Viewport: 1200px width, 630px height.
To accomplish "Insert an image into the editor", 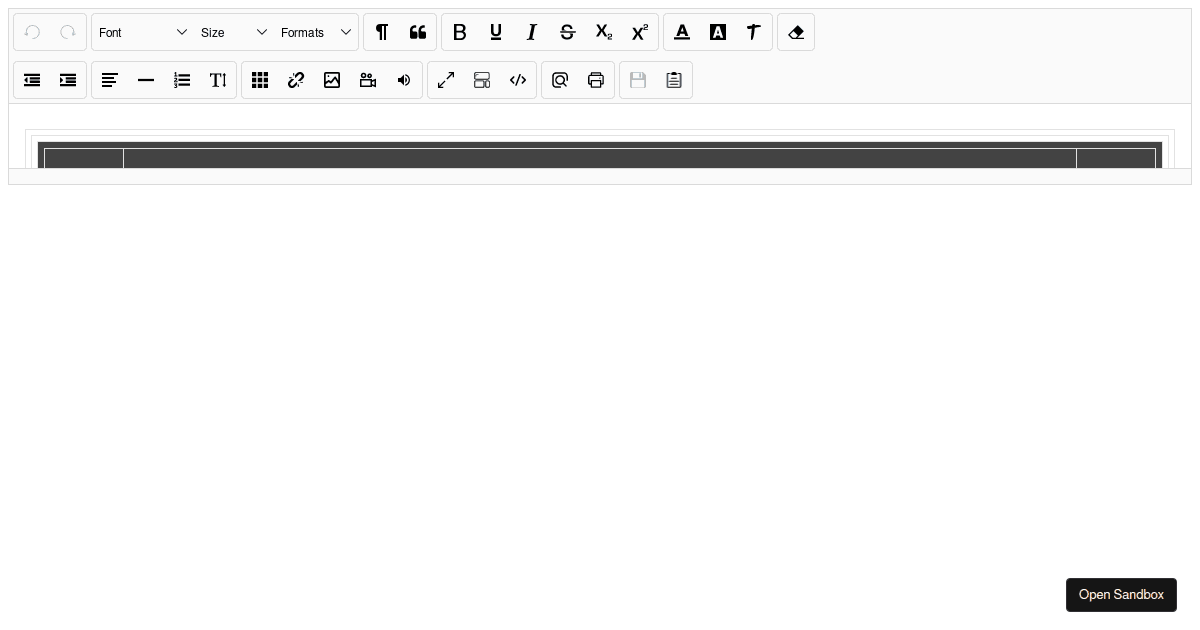I will click(332, 80).
